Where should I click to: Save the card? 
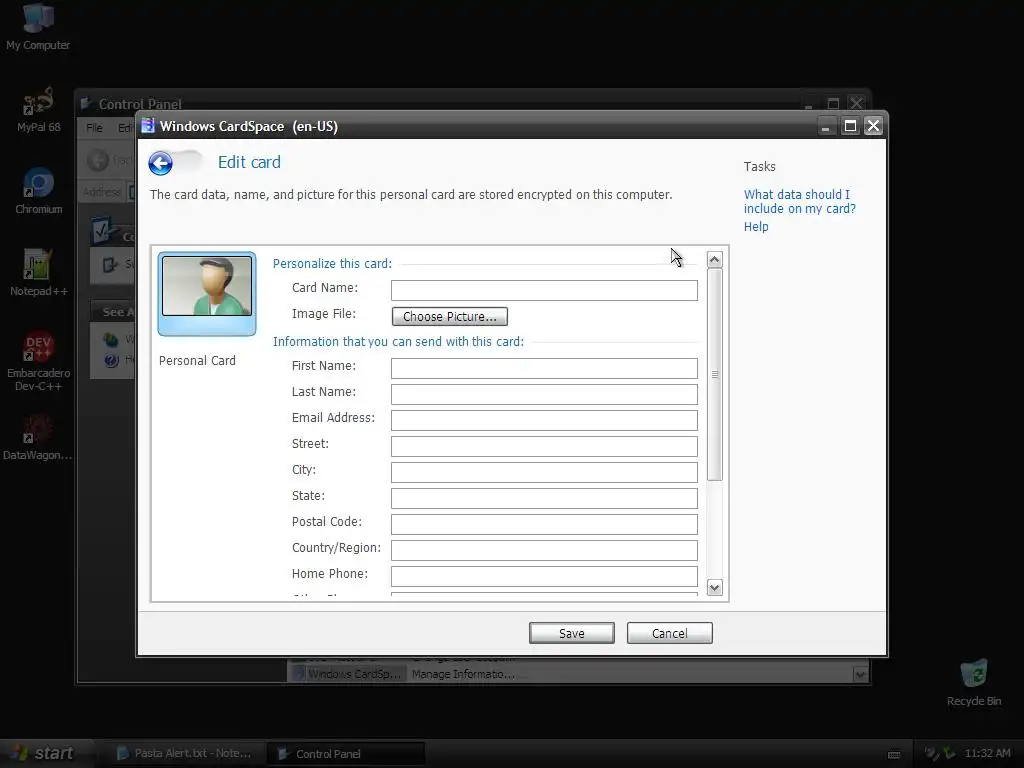point(571,633)
